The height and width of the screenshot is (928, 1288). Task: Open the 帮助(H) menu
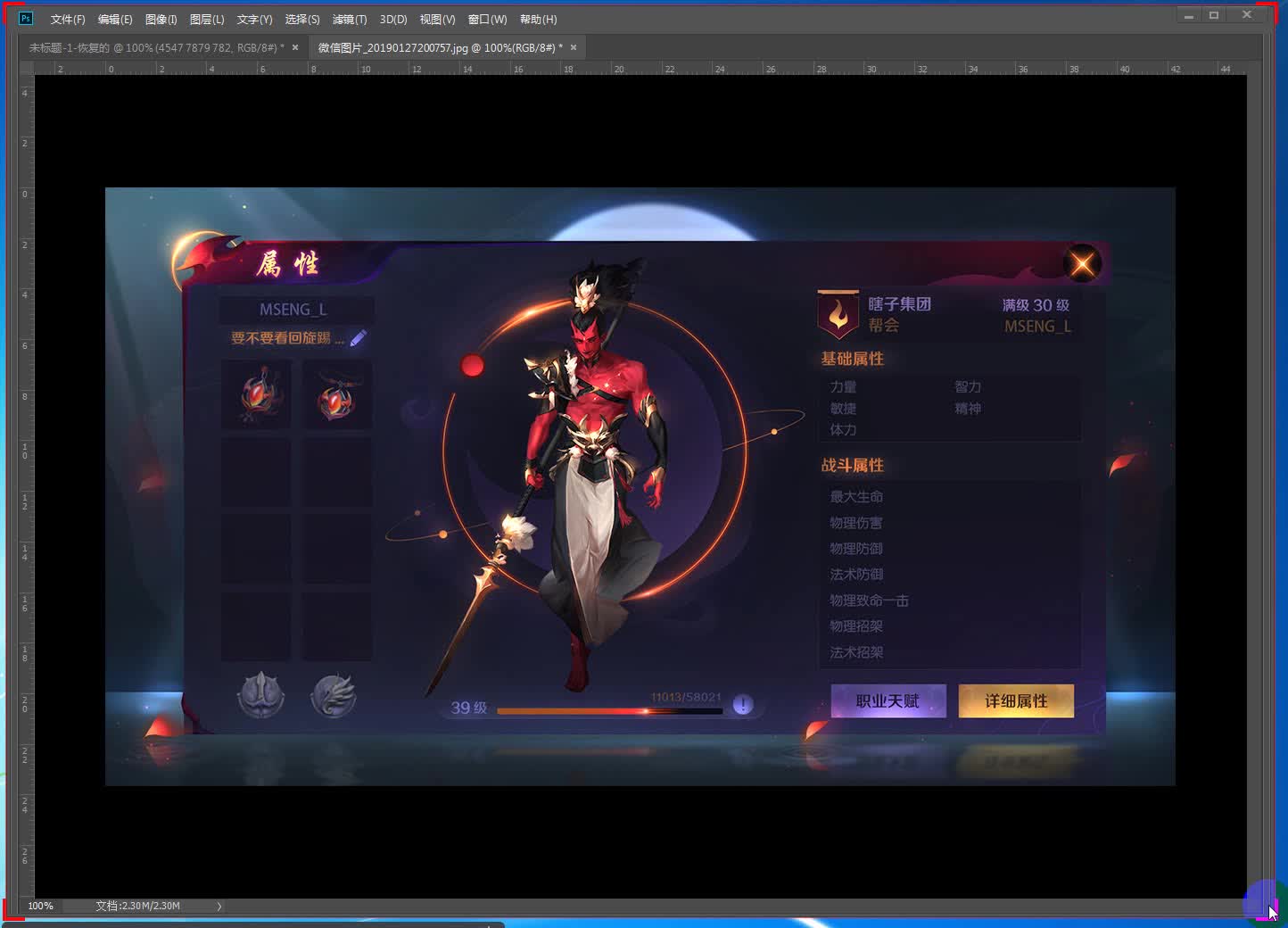click(x=538, y=19)
